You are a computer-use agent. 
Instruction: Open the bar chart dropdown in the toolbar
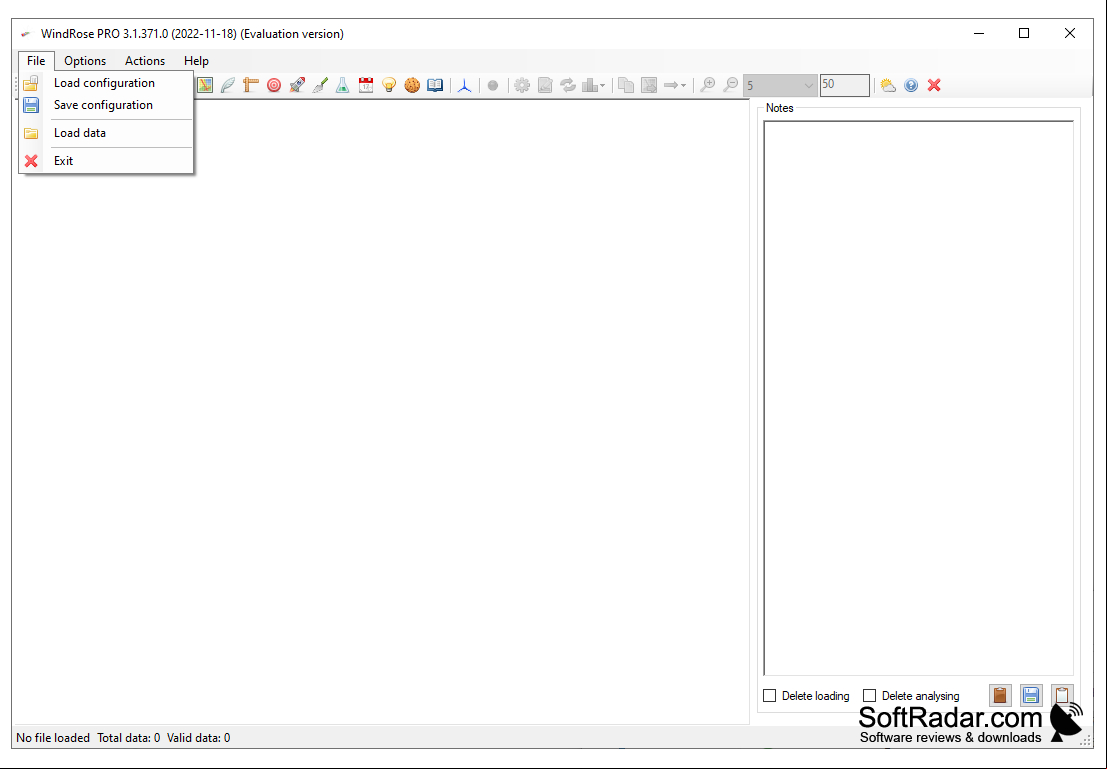[x=594, y=85]
